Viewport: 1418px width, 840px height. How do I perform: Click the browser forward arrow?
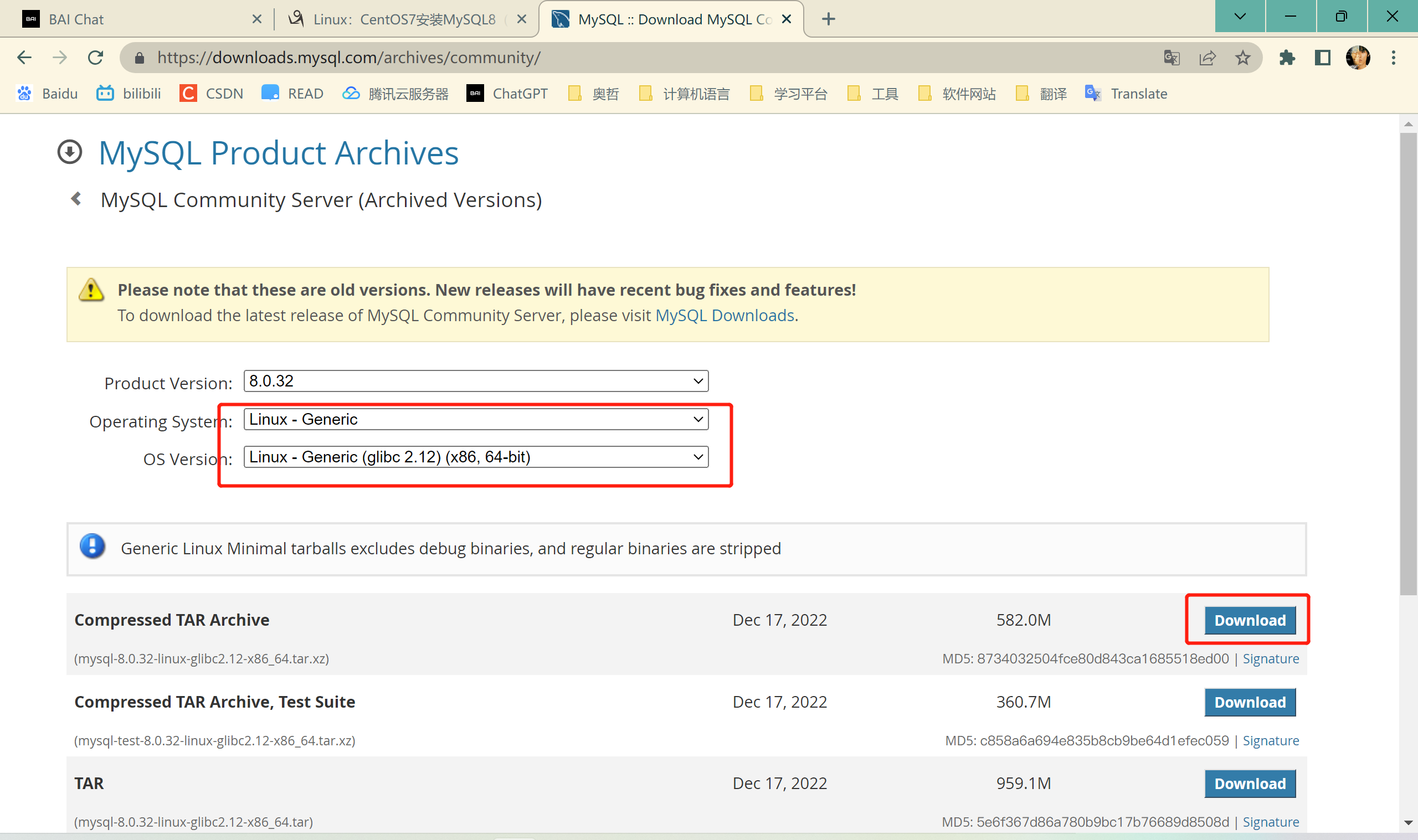tap(59, 57)
